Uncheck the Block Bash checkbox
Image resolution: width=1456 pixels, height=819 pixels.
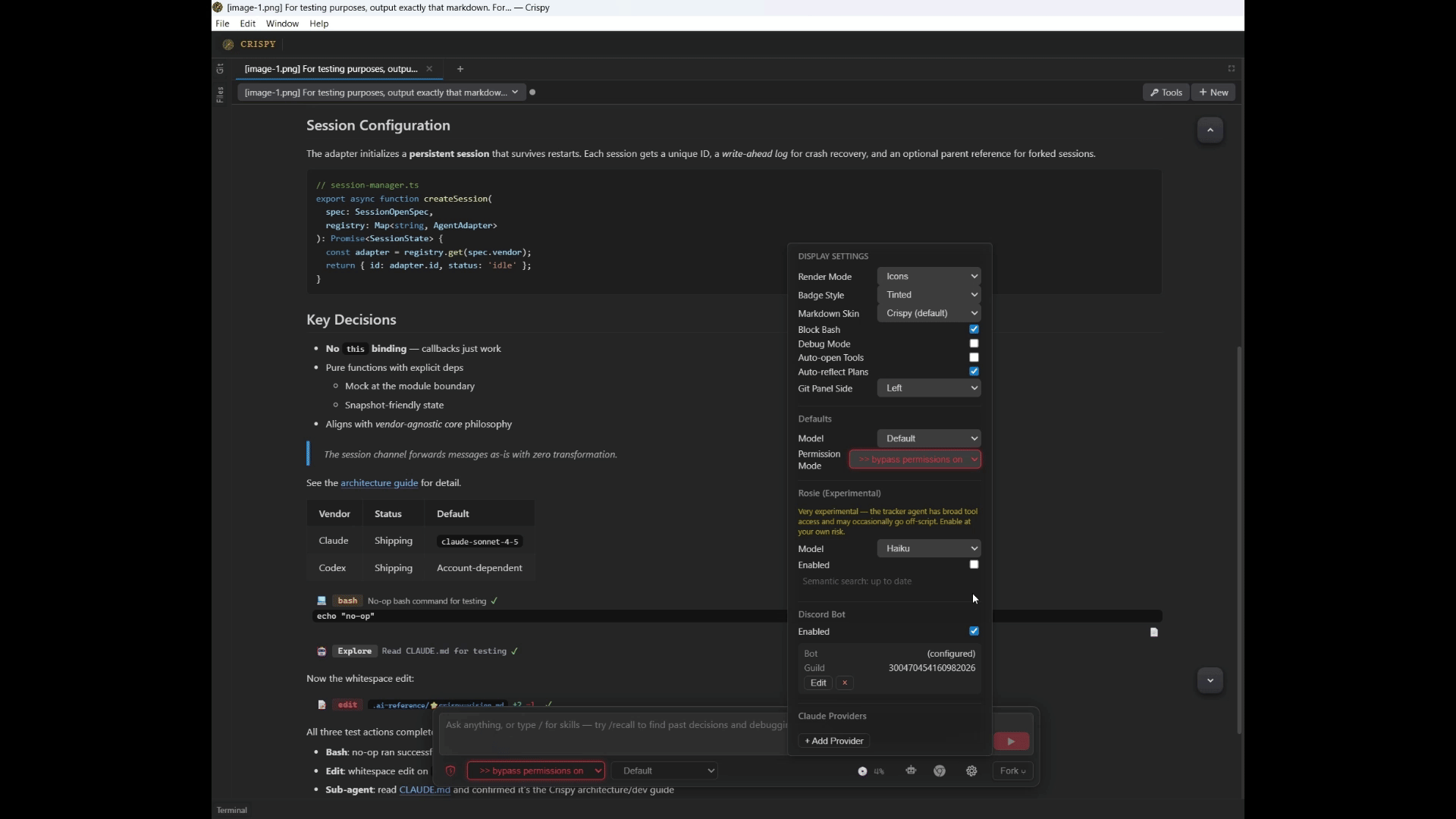pyautogui.click(x=974, y=329)
